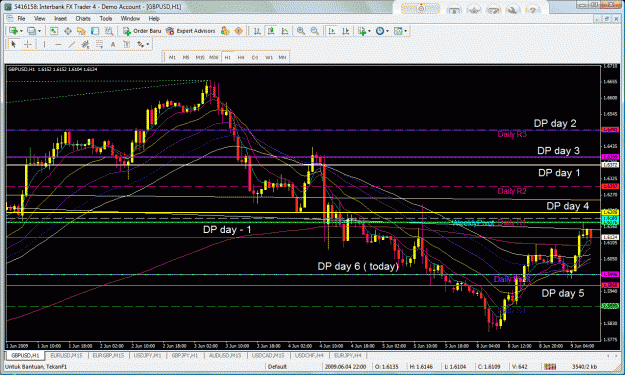Expand the Profiles dropdown arrow
This screenshot has height=375, width=625.
pyautogui.click(x=39, y=31)
